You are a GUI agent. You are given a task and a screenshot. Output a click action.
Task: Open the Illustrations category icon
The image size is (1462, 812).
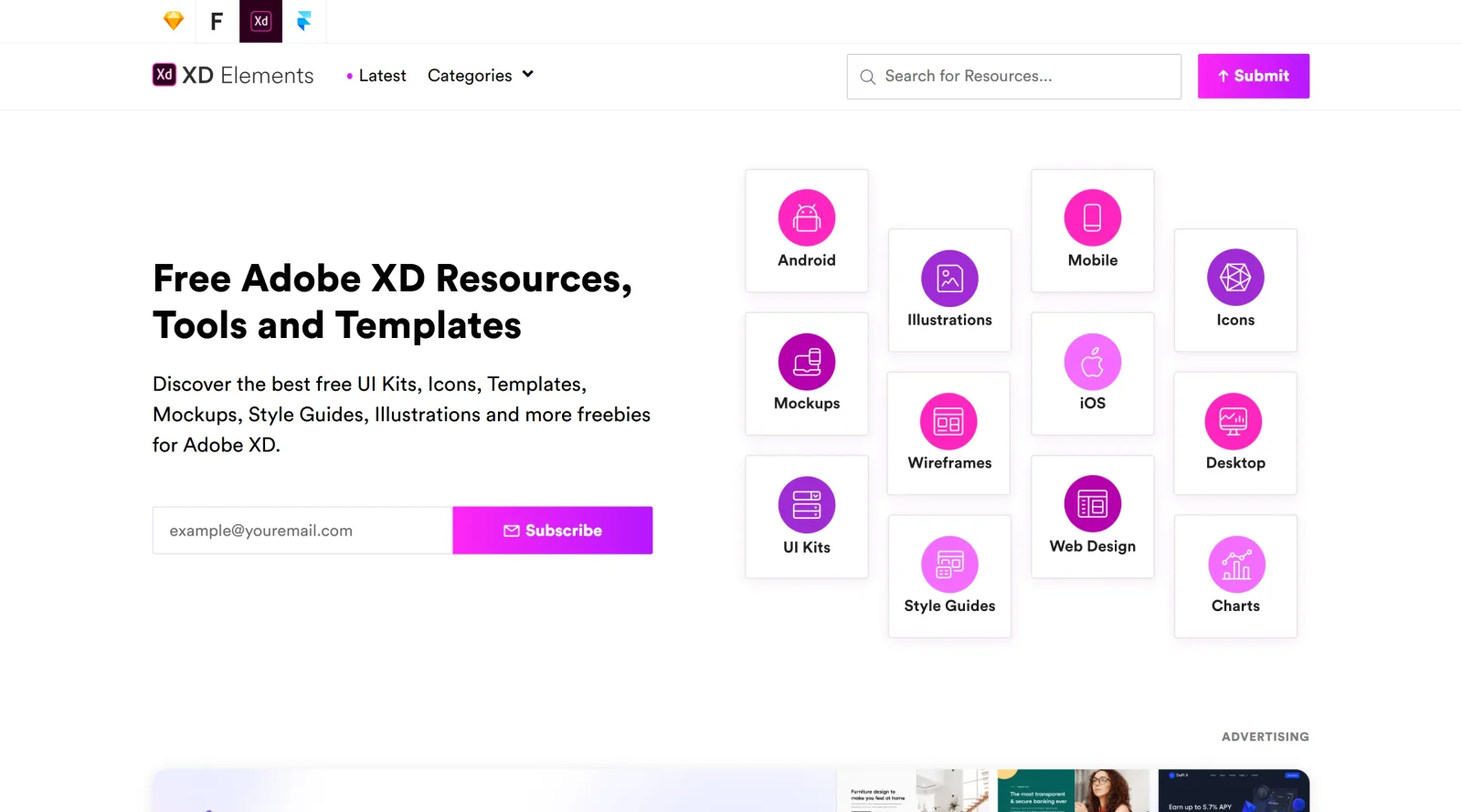949,278
